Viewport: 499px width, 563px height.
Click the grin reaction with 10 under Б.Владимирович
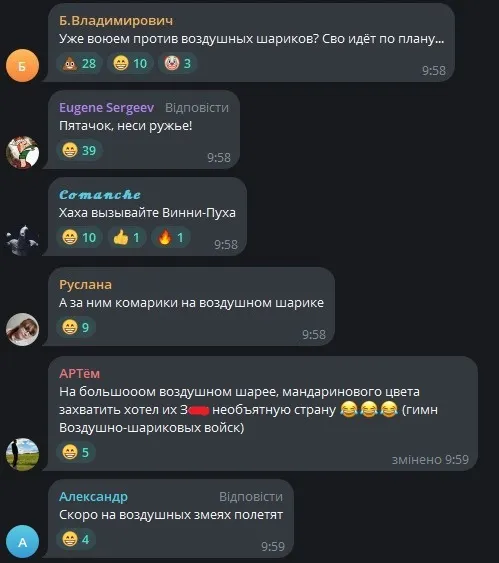click(x=130, y=64)
